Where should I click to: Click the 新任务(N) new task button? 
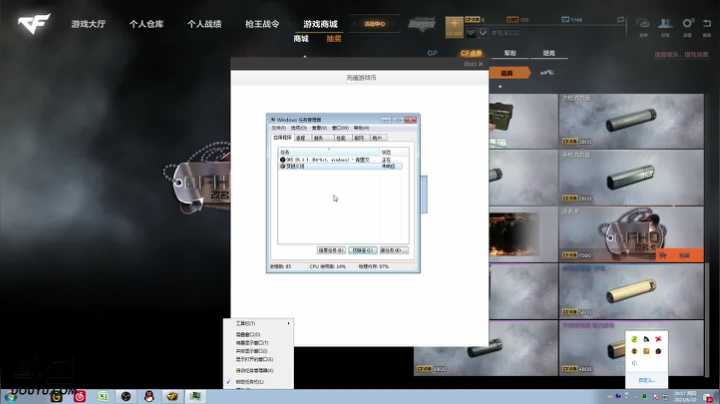click(x=394, y=250)
